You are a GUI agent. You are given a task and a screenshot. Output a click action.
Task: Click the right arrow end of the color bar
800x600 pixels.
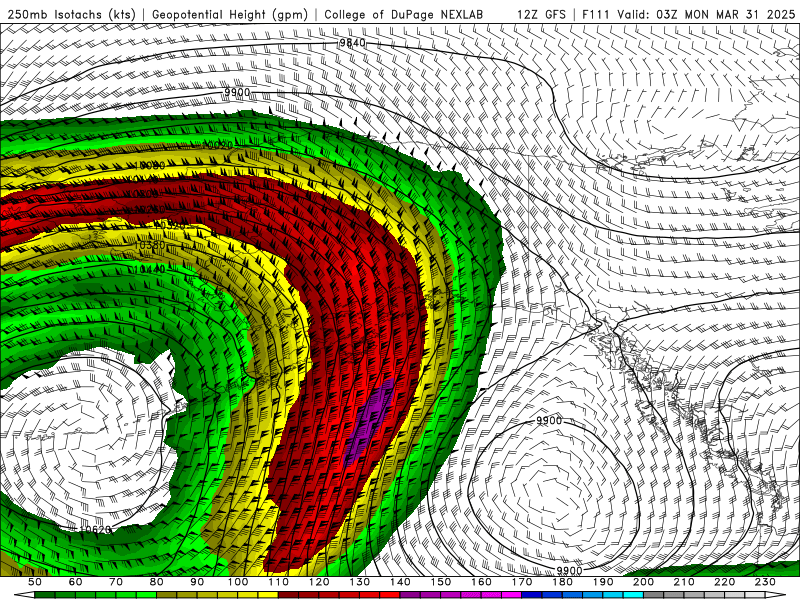tap(776, 595)
